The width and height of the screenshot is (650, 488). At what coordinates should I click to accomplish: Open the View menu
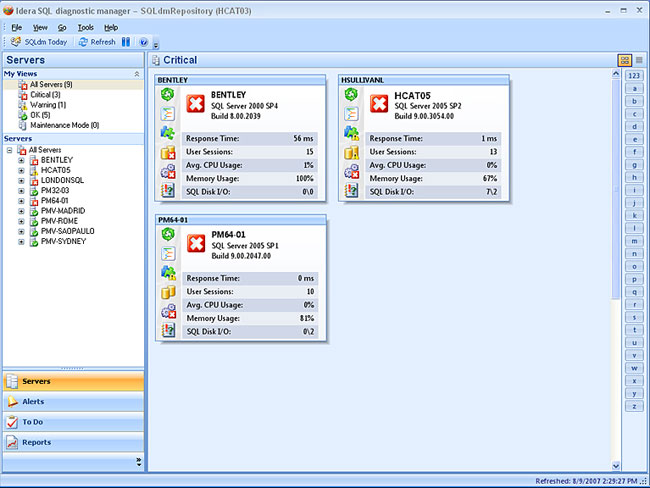(40, 28)
